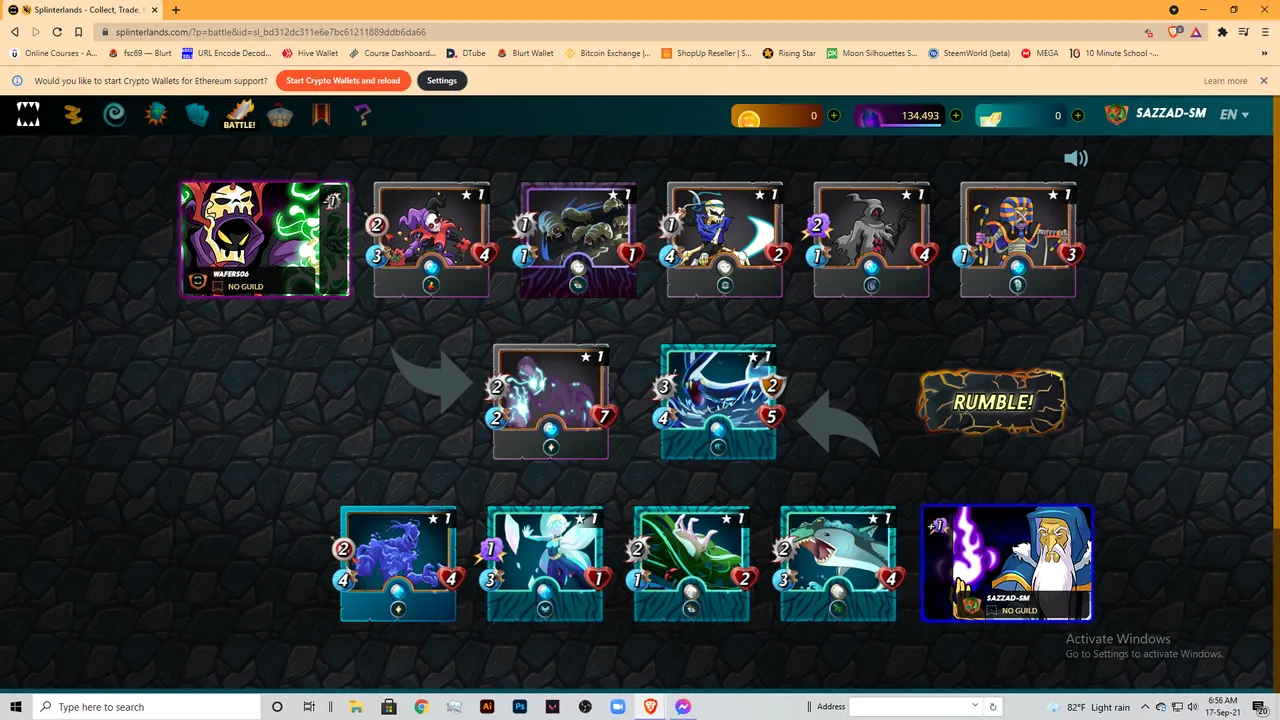The height and width of the screenshot is (720, 1280).
Task: Open the Splinterlands home logo
Action: coord(28,115)
